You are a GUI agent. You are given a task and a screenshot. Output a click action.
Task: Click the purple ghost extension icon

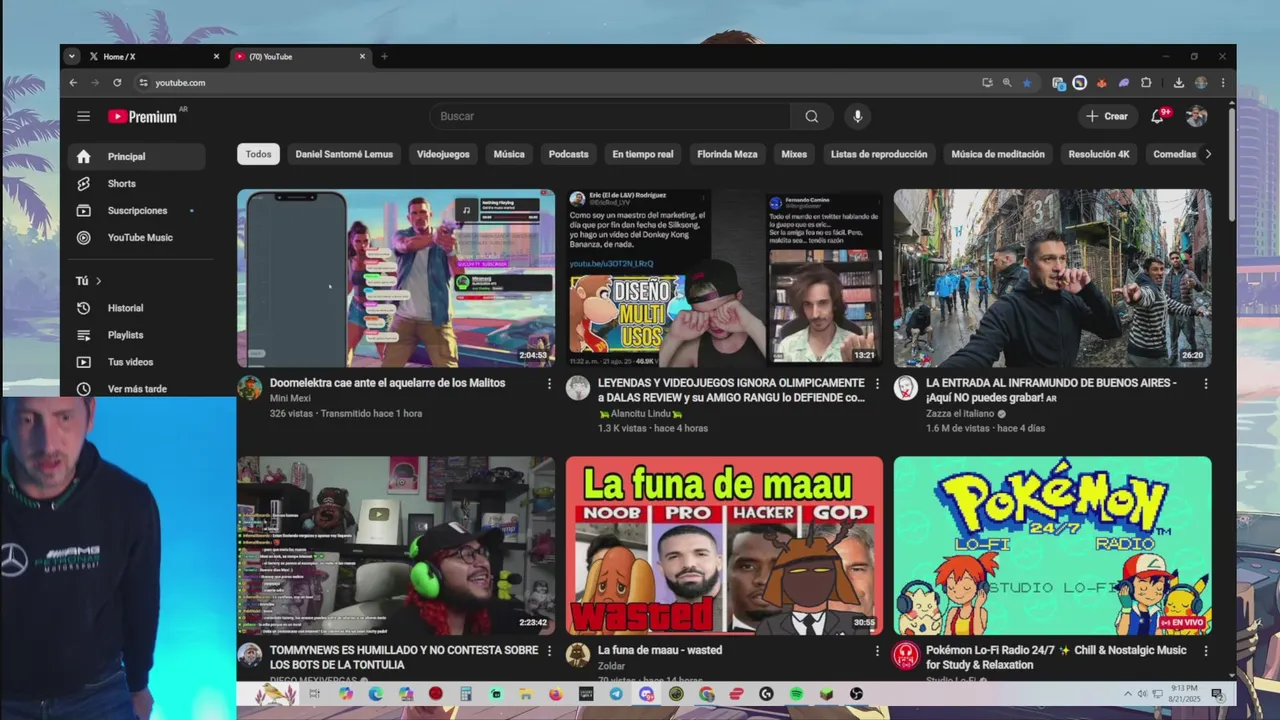(x=1124, y=83)
